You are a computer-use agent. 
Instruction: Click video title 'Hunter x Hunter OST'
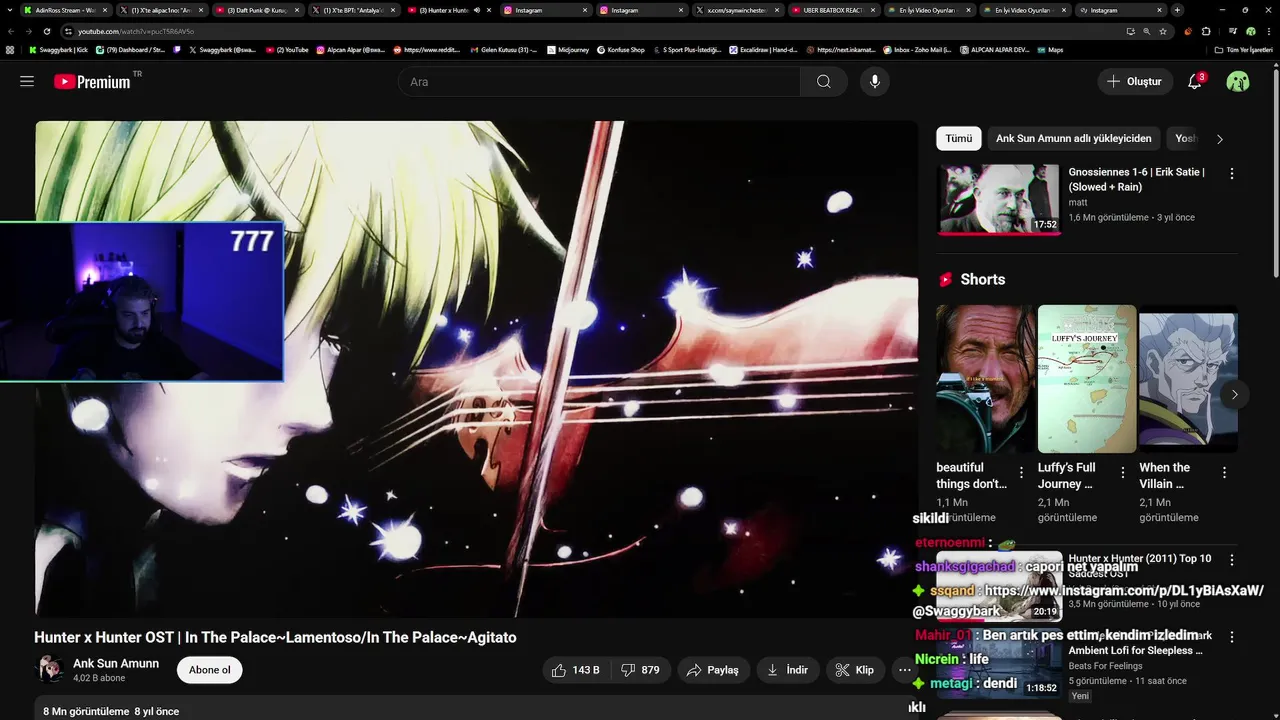coord(275,637)
